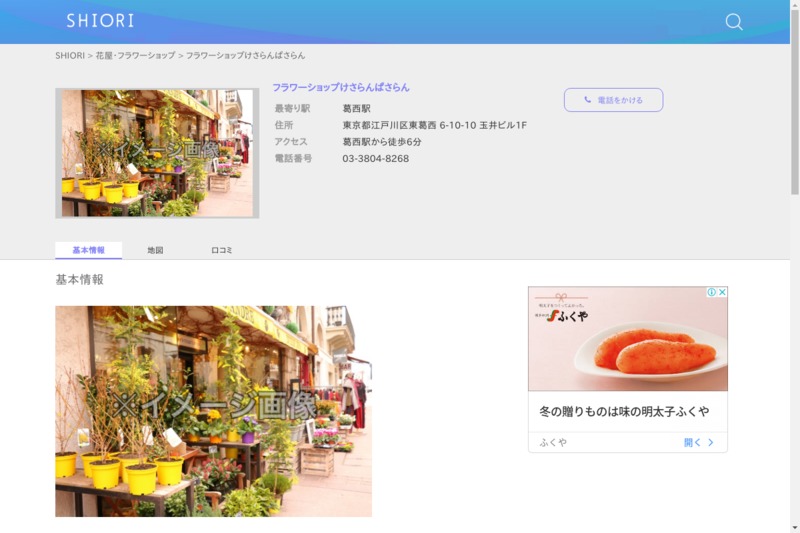Viewport: 800px width, 533px height.
Task: Click the SHIORI logo in header
Action: 100,21
